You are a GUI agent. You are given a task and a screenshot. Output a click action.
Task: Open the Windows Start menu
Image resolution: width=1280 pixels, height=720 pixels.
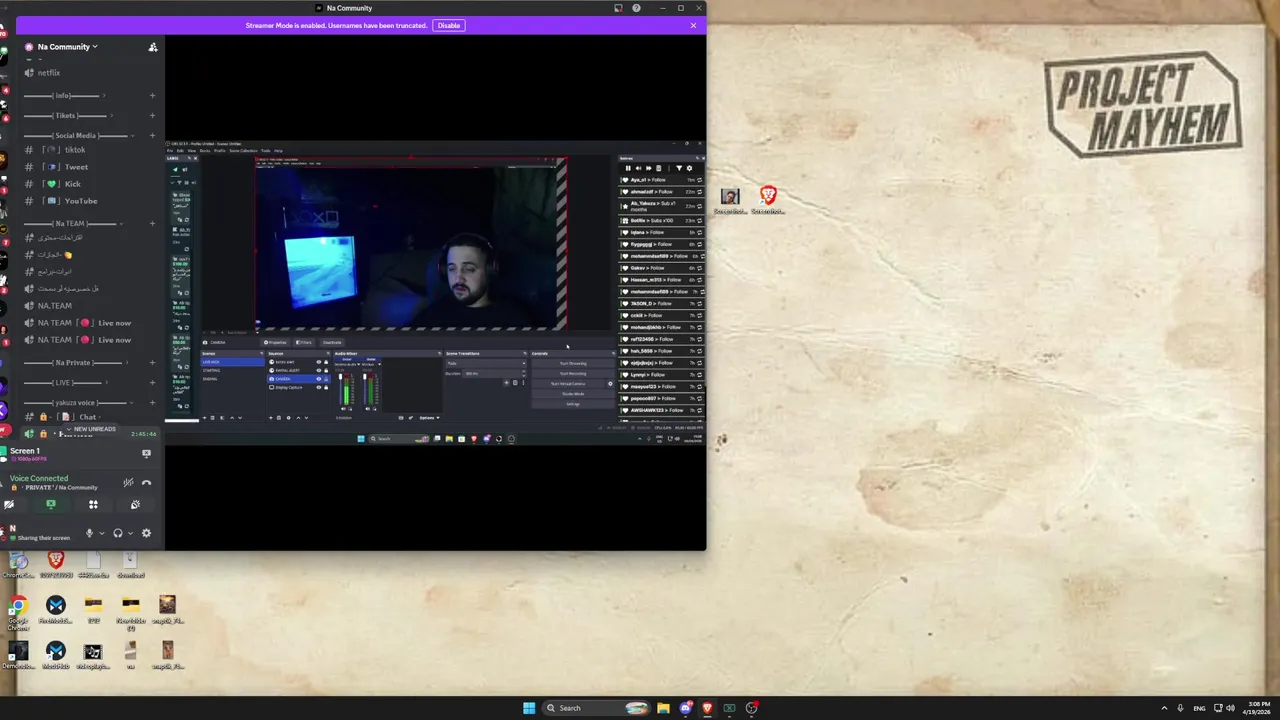pos(529,708)
